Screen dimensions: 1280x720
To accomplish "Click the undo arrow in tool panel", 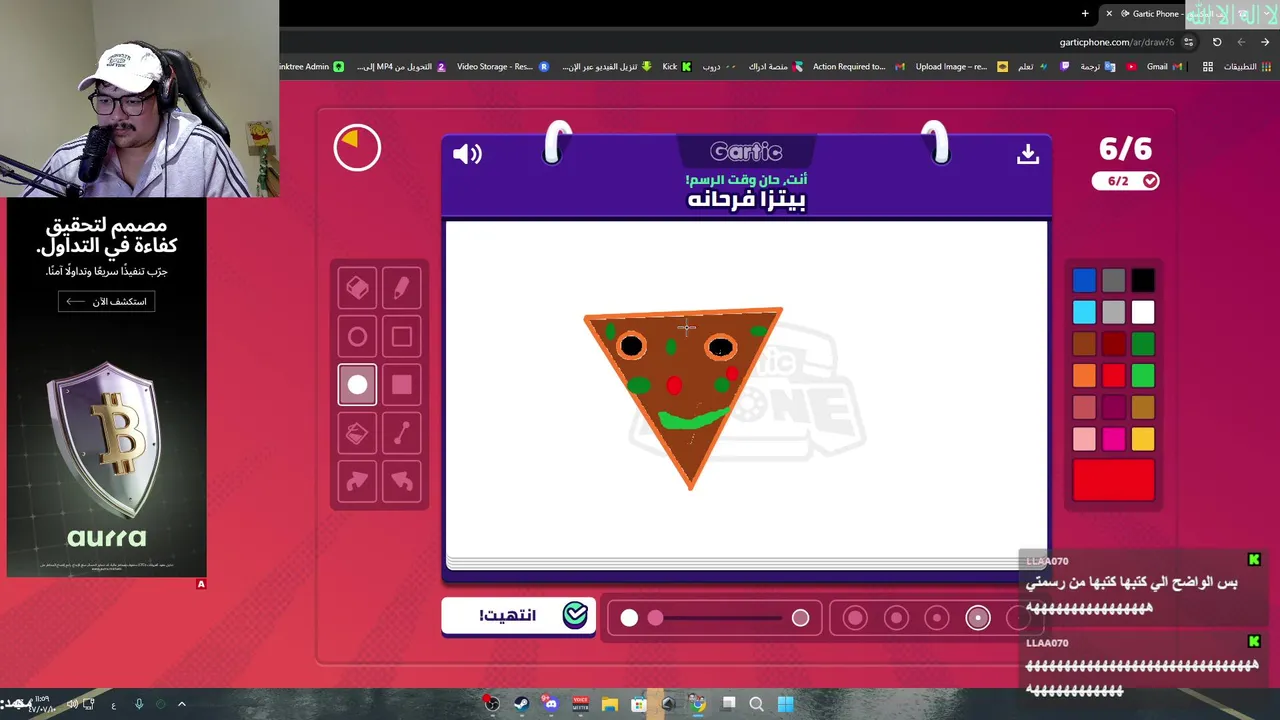I will click(401, 481).
